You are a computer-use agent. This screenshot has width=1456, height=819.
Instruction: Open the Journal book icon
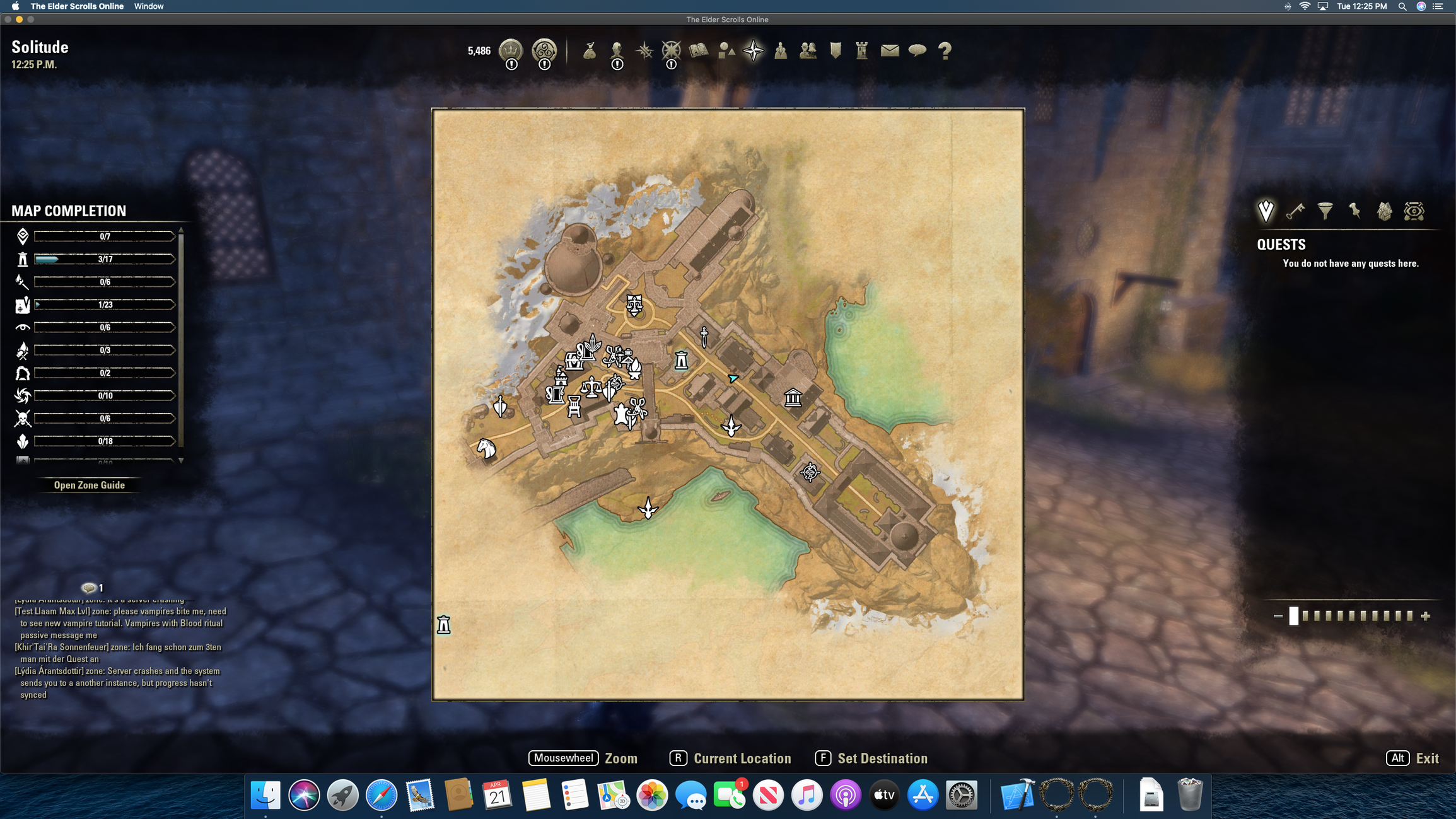click(699, 50)
